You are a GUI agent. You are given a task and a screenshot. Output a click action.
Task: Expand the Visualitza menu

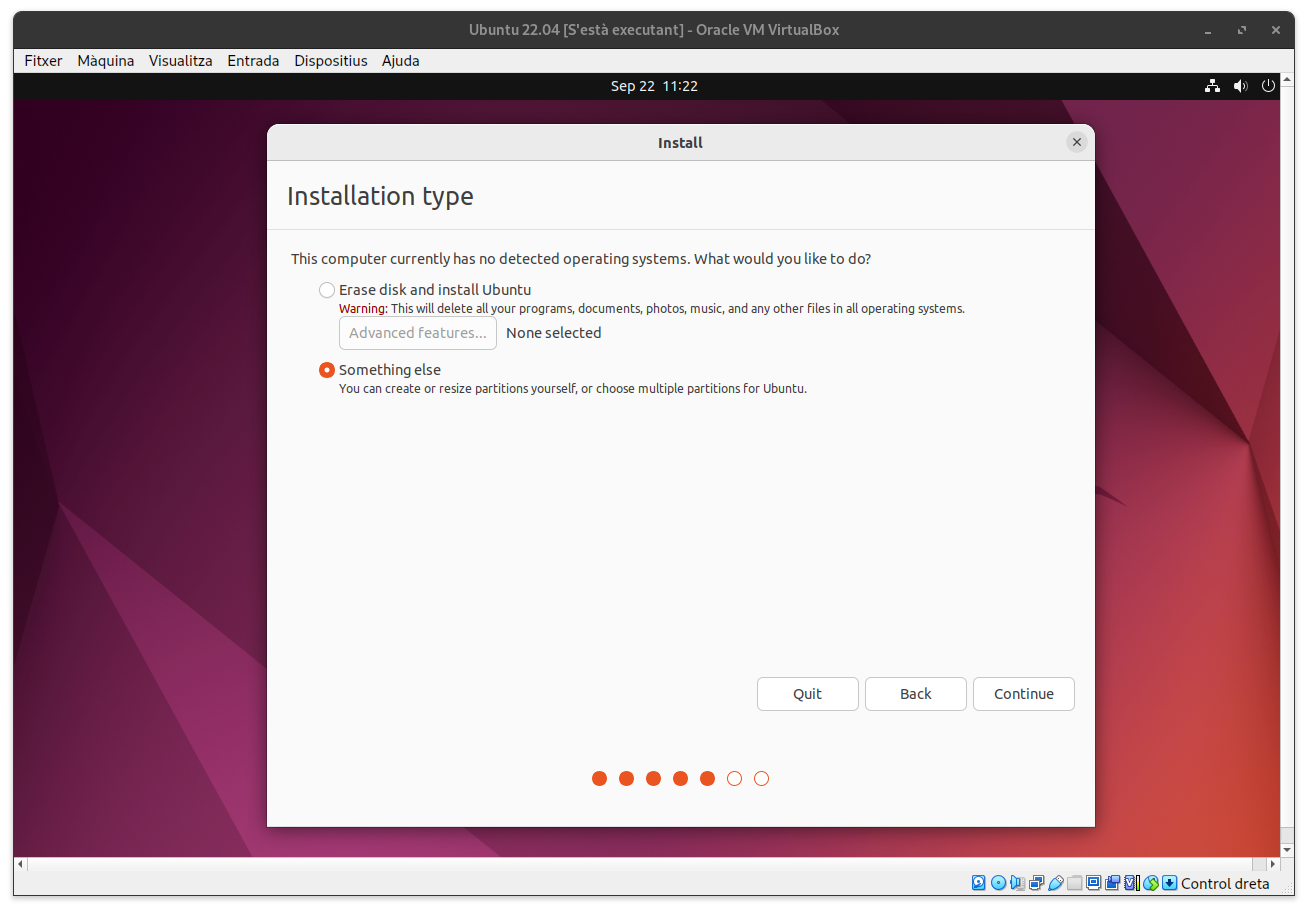tap(180, 61)
